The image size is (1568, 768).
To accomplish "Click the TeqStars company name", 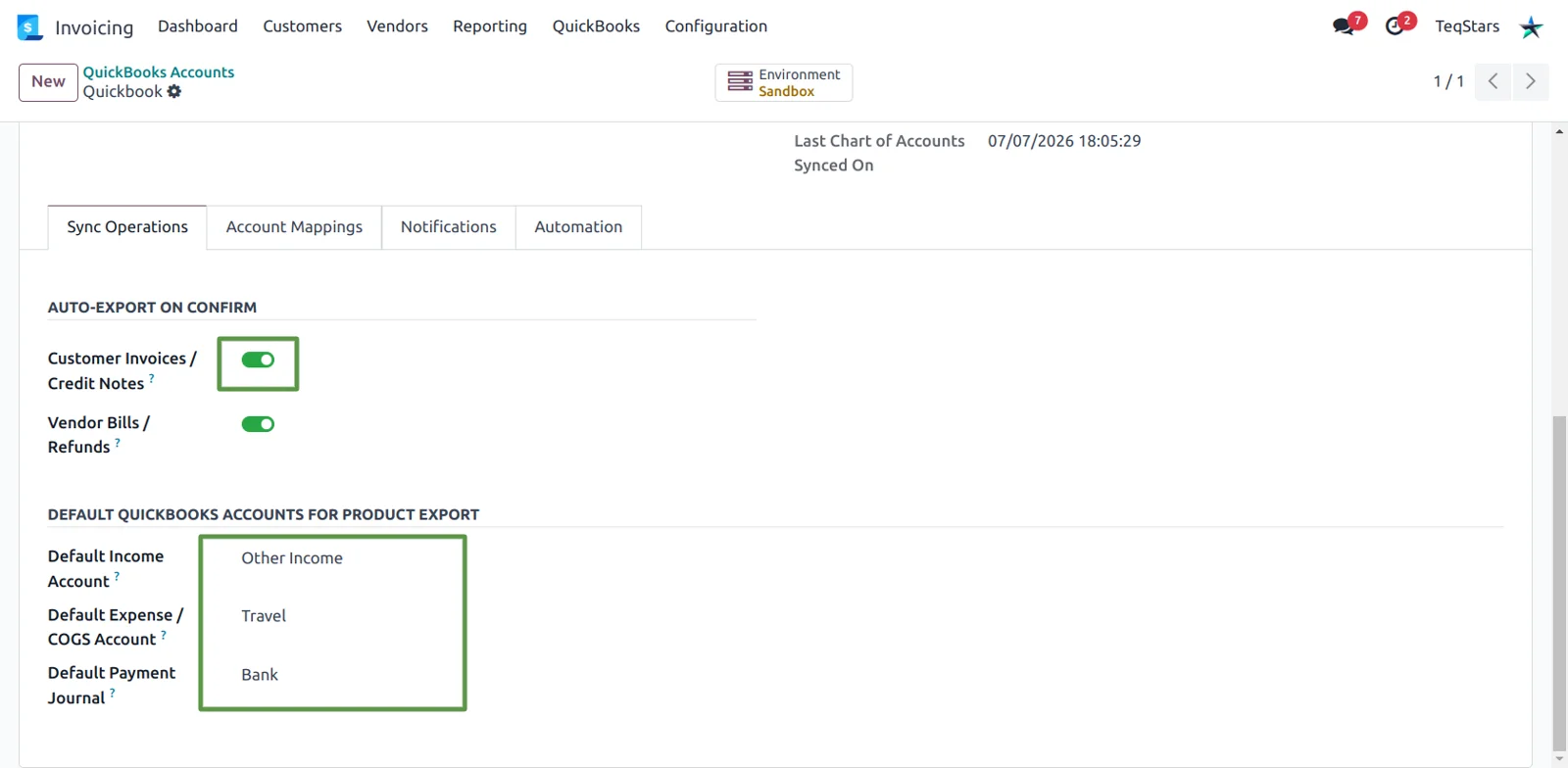I will click(x=1467, y=26).
